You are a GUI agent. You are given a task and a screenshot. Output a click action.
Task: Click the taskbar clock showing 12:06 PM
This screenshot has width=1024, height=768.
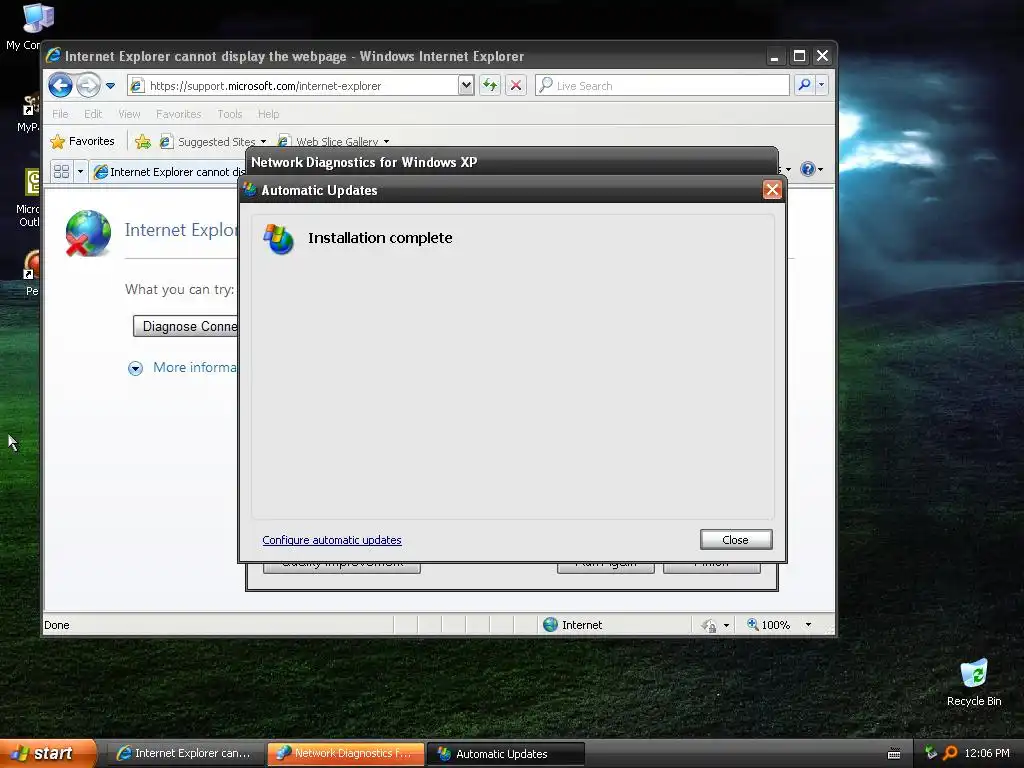[x=987, y=753]
